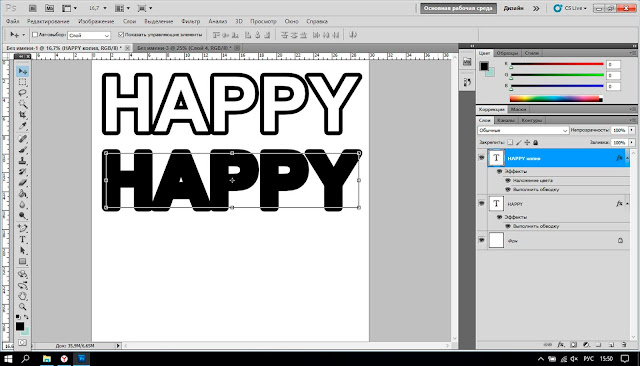The height and width of the screenshot is (366, 640).
Task: Select the Horizontal Type tool
Action: tap(22, 240)
